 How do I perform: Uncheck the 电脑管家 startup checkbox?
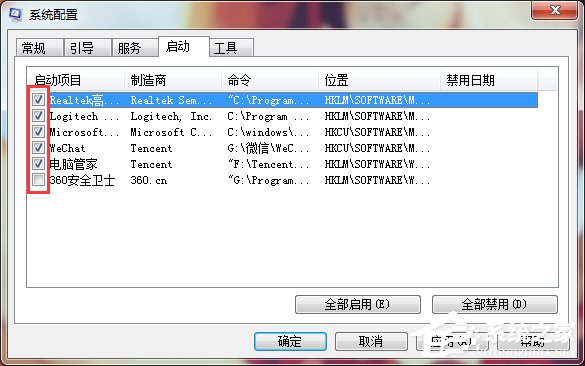click(38, 163)
